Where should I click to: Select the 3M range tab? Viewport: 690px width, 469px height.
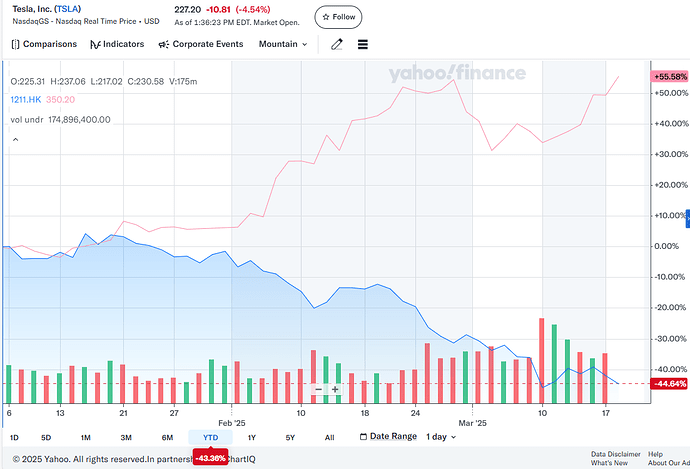pyautogui.click(x=126, y=437)
